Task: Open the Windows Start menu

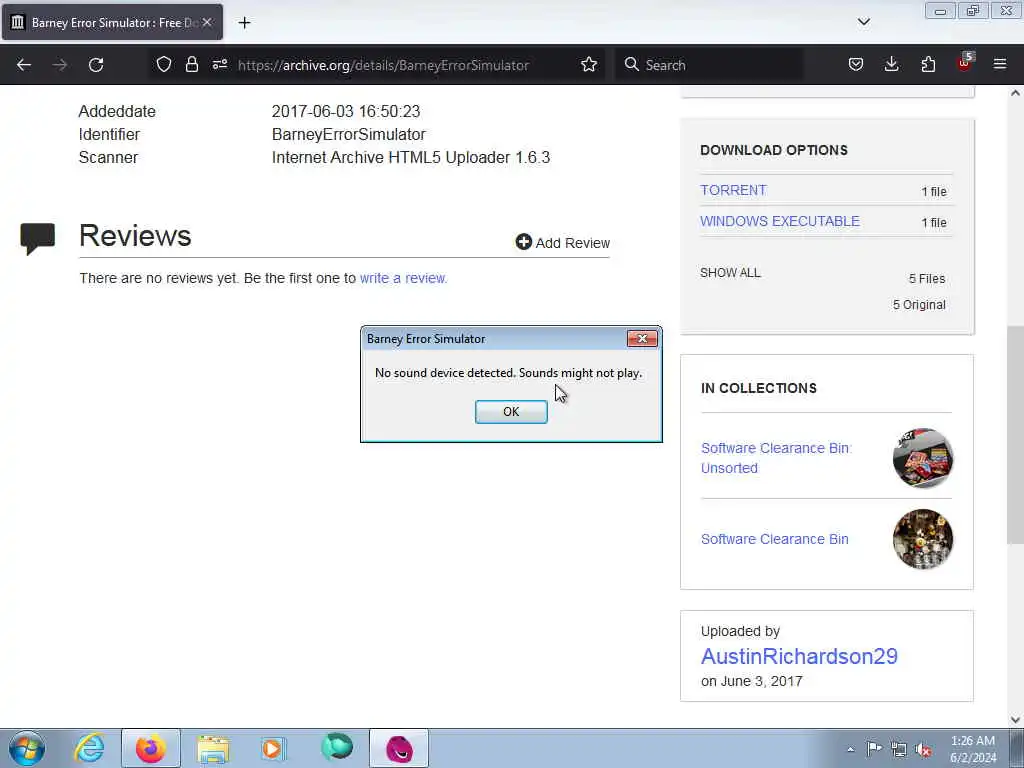Action: pos(27,748)
